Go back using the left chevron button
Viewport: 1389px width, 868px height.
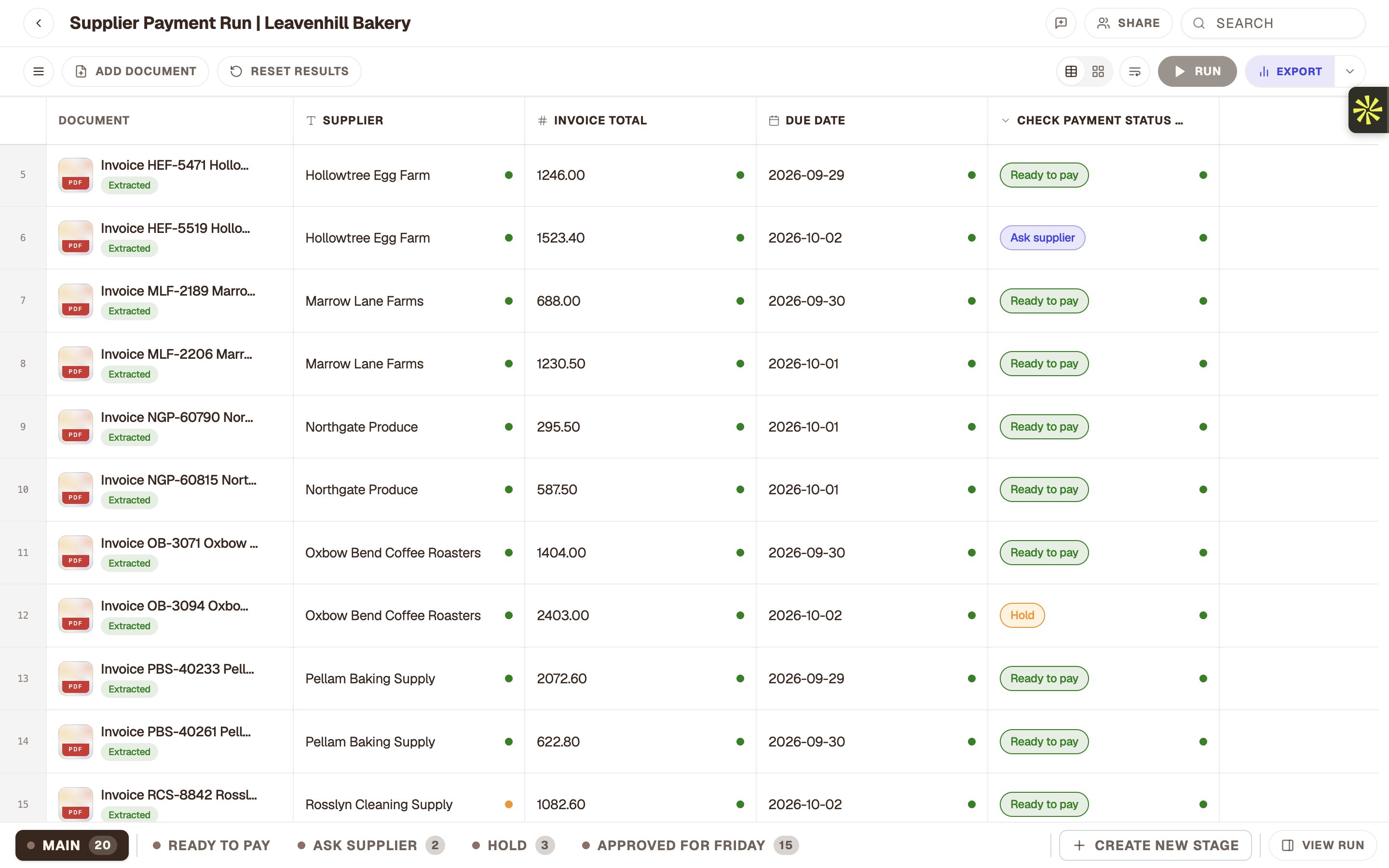[39, 23]
